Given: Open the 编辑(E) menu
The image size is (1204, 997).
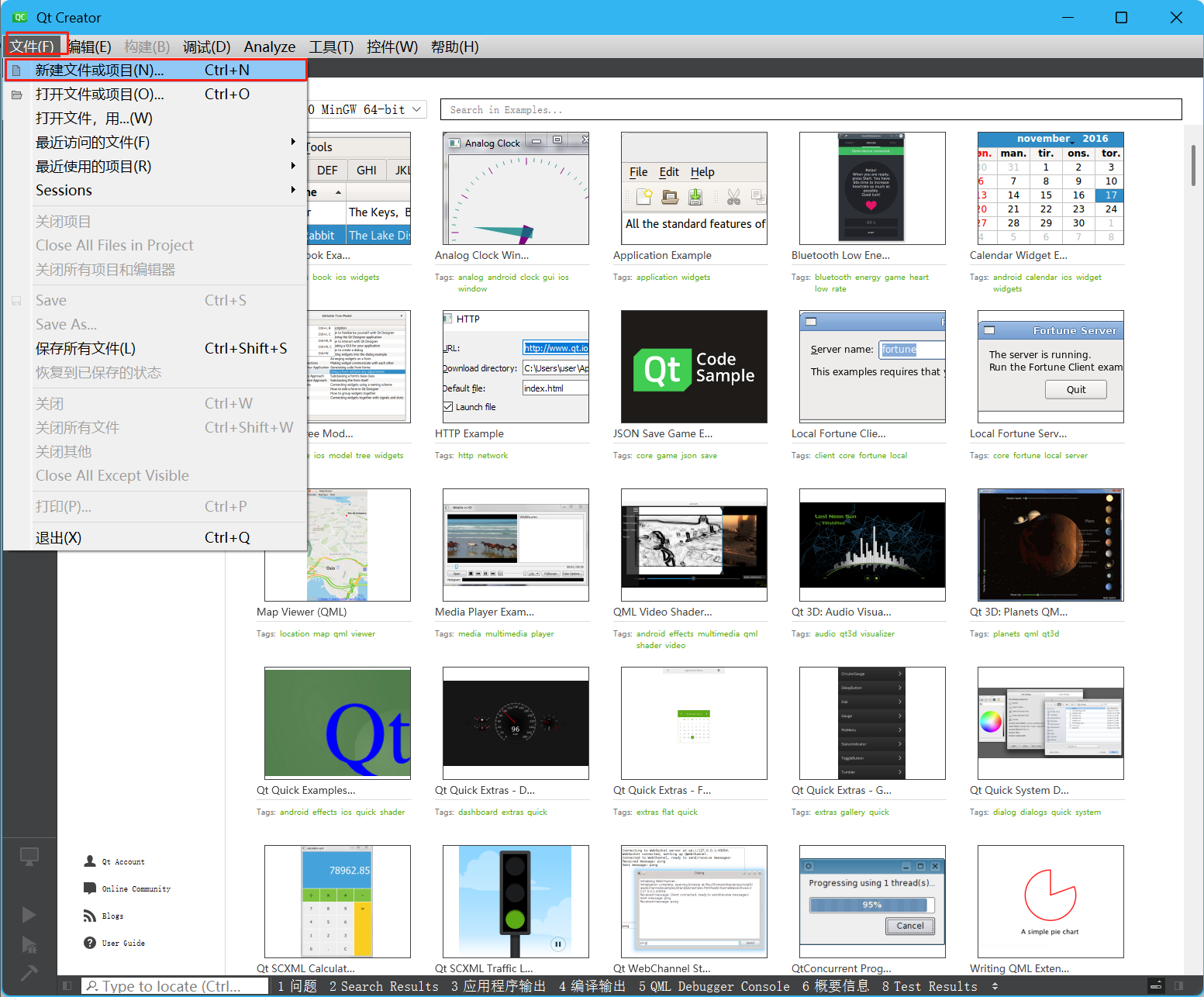Looking at the screenshot, I should (89, 47).
